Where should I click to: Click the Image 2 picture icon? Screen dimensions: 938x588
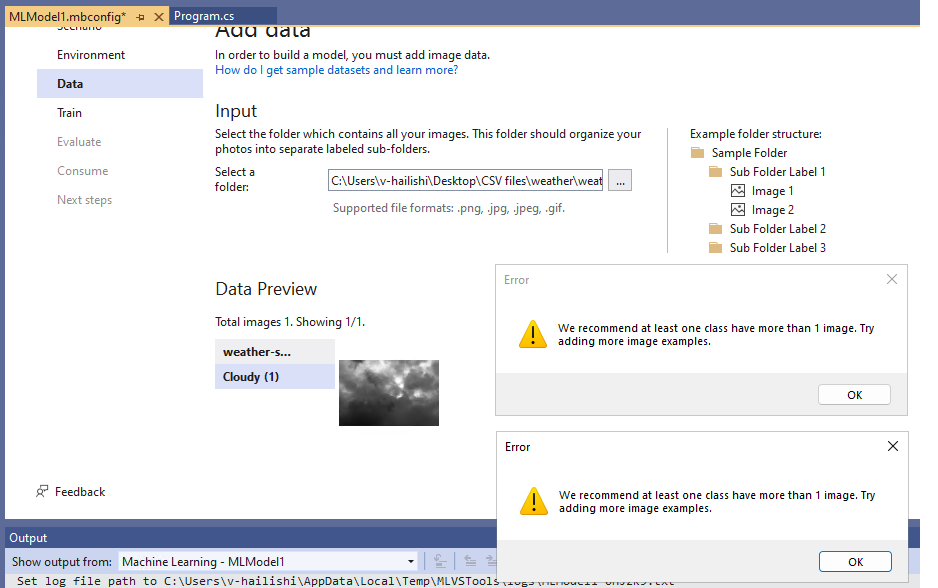pyautogui.click(x=740, y=209)
